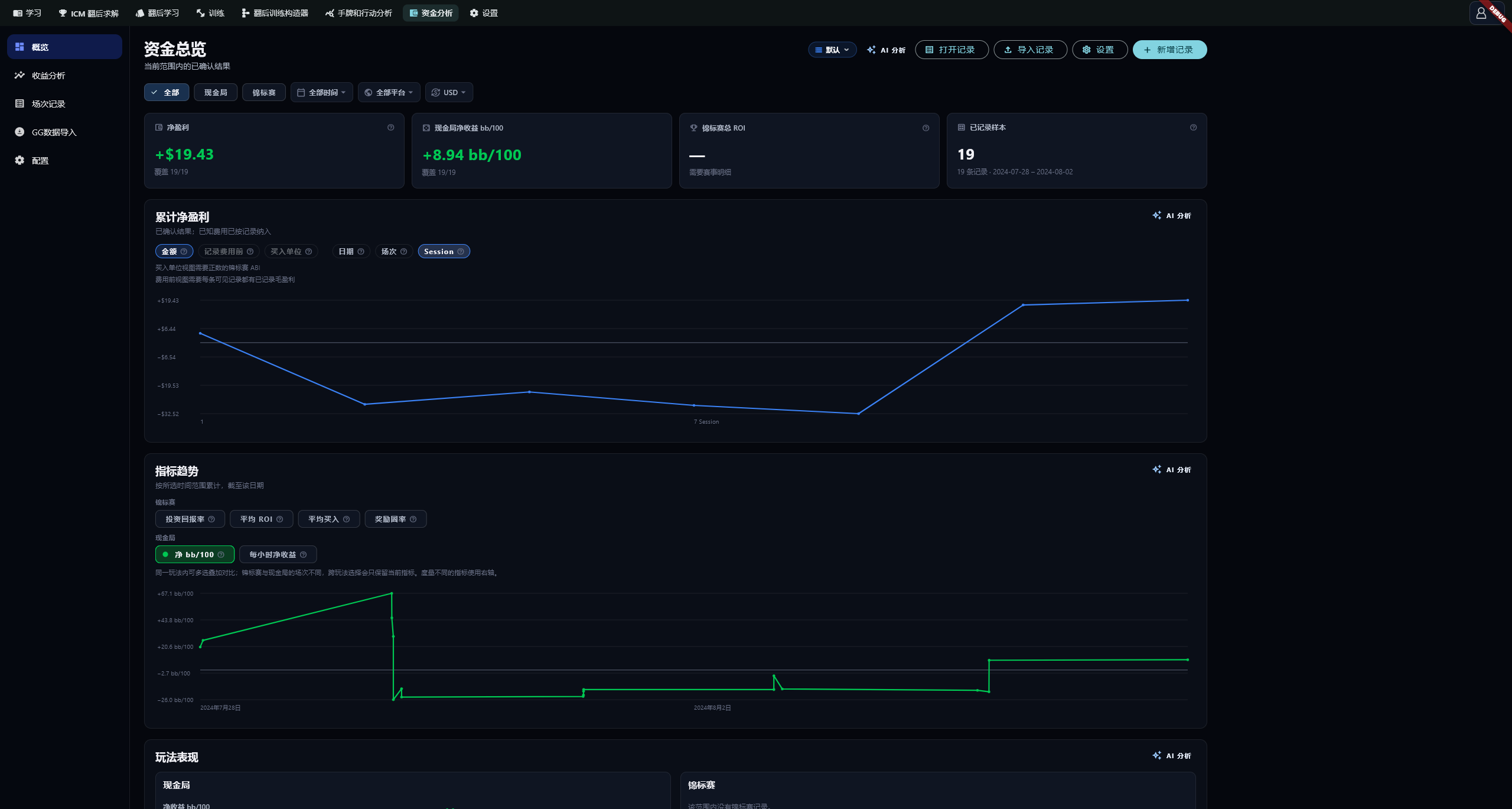The height and width of the screenshot is (809, 1512).
Task: Switch to the ICM 翻后求解 tab
Action: pos(89,13)
